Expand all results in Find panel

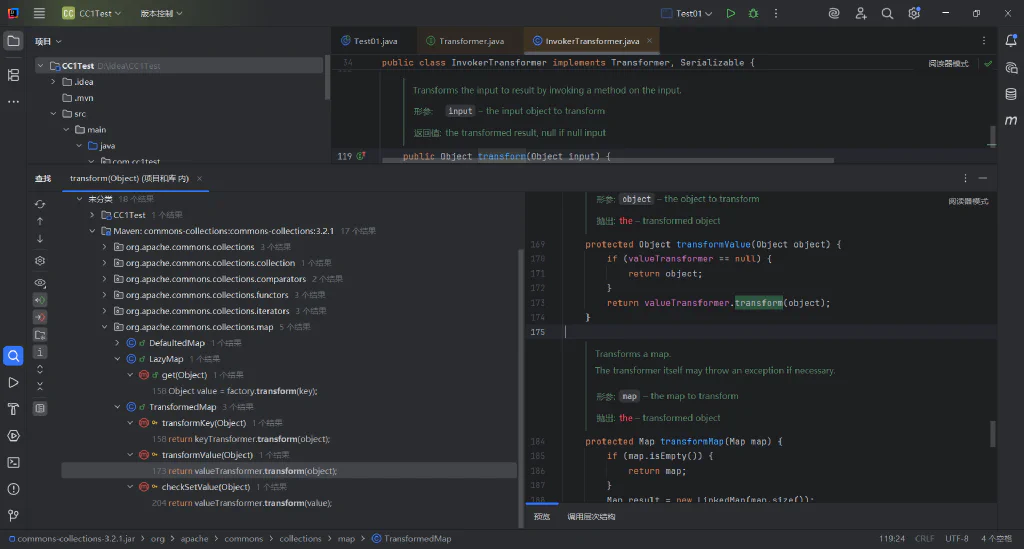coord(40,369)
